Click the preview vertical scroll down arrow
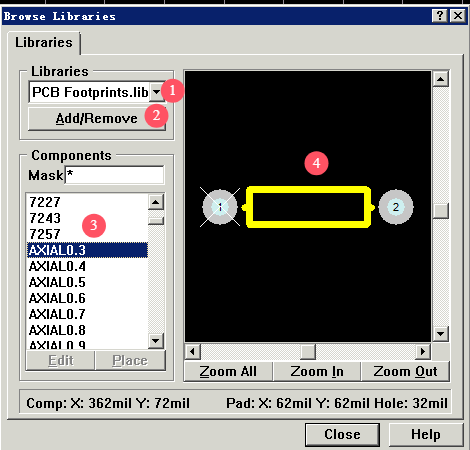This screenshot has height=450, width=470. (440, 333)
